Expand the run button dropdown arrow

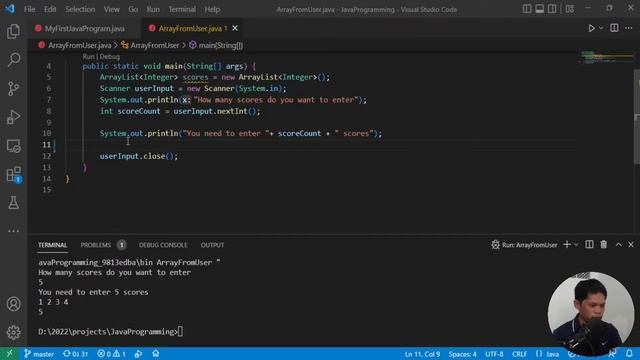point(601,28)
